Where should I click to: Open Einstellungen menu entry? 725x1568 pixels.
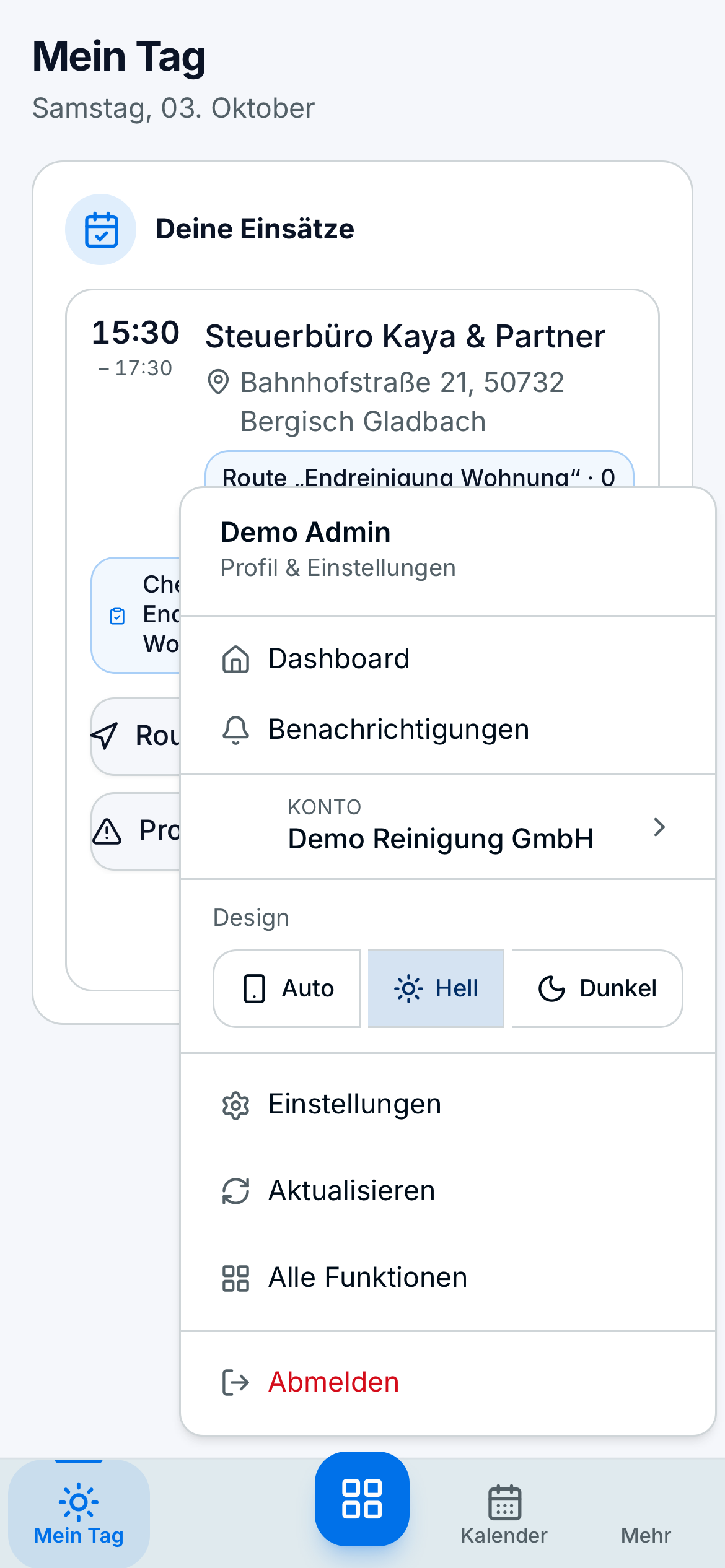pyautogui.click(x=448, y=1105)
